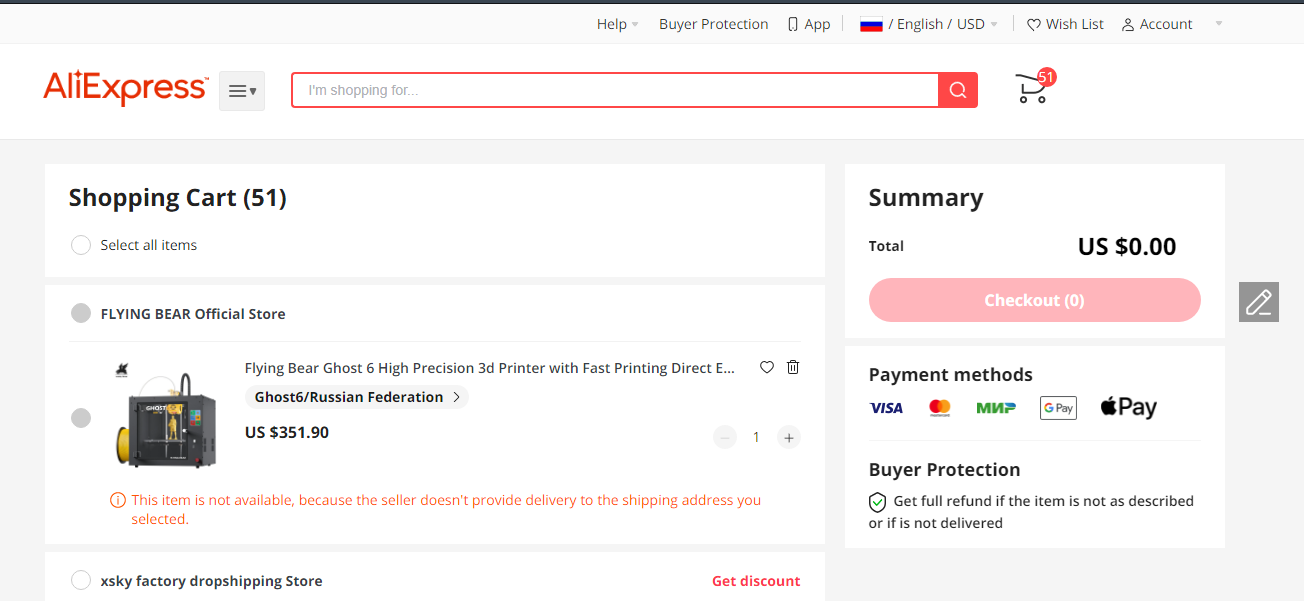Click the Shopping Cart (51) heading

pyautogui.click(x=178, y=198)
